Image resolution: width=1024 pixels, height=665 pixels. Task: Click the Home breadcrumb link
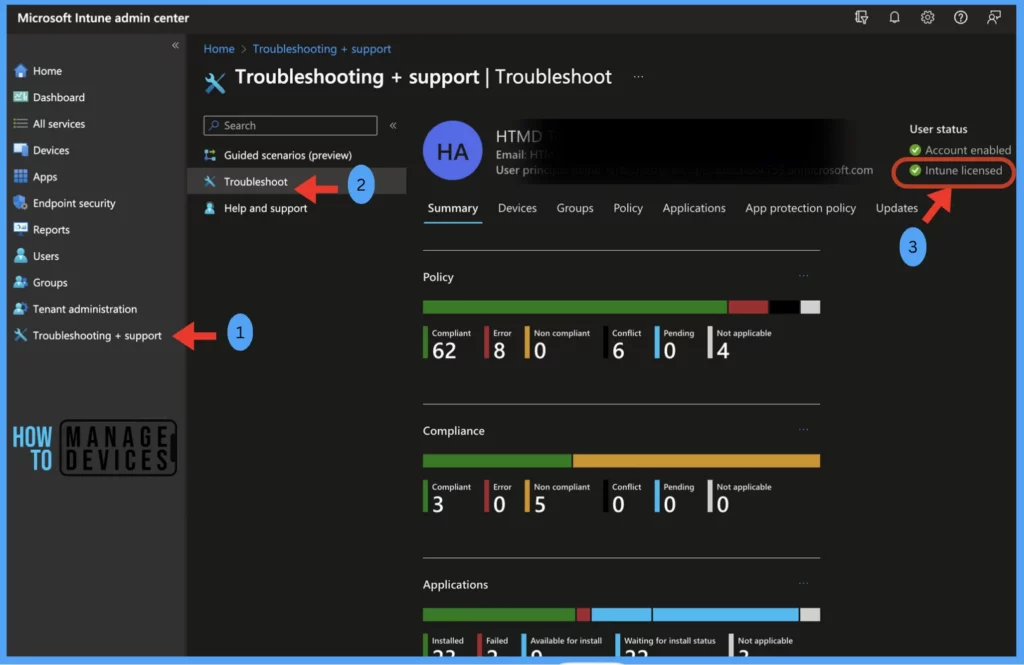tap(219, 49)
